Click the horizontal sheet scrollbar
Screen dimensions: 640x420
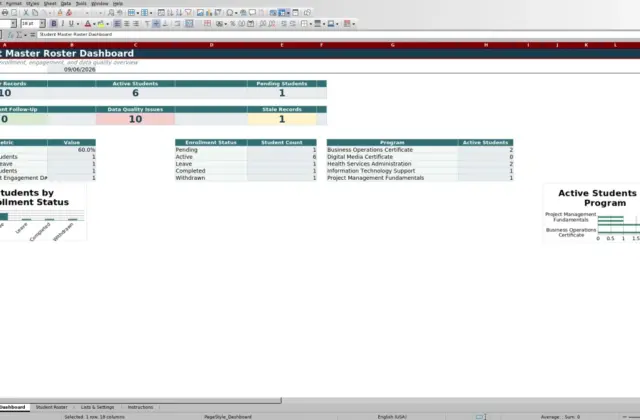[141, 400]
